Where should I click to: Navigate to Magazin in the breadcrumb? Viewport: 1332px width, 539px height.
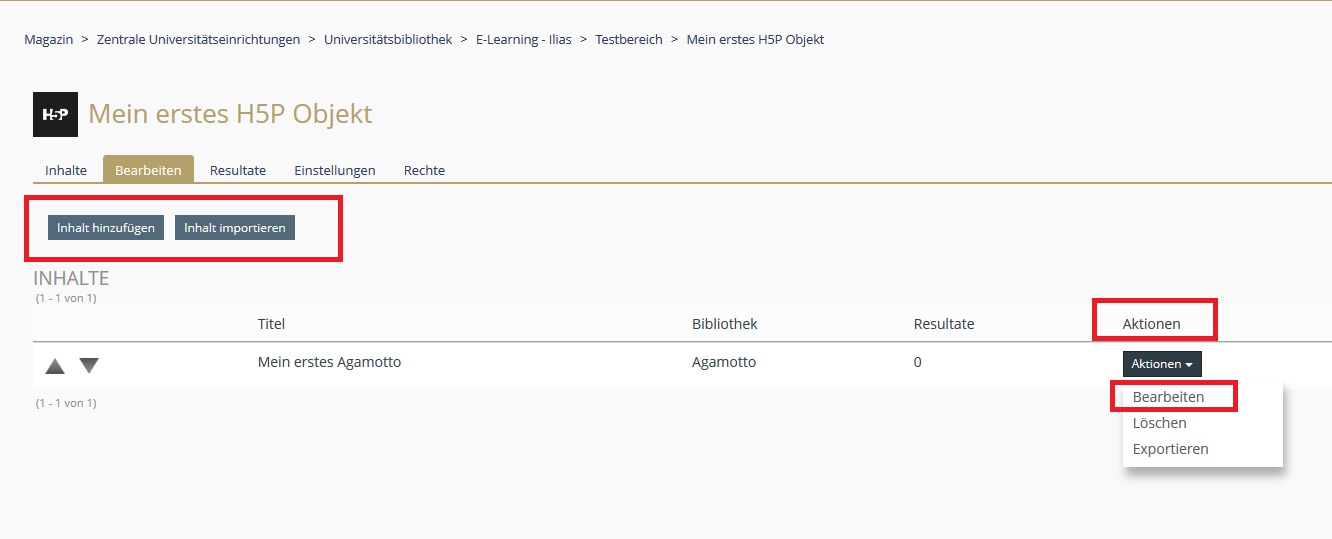pyautogui.click(x=49, y=40)
